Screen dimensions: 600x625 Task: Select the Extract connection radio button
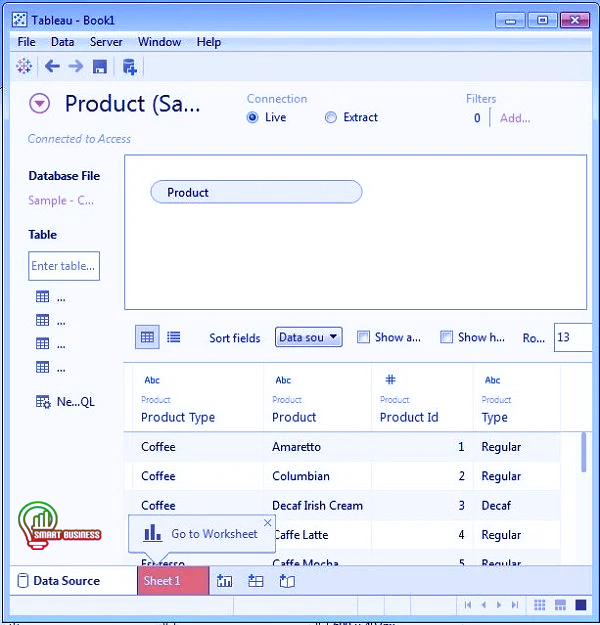[330, 118]
